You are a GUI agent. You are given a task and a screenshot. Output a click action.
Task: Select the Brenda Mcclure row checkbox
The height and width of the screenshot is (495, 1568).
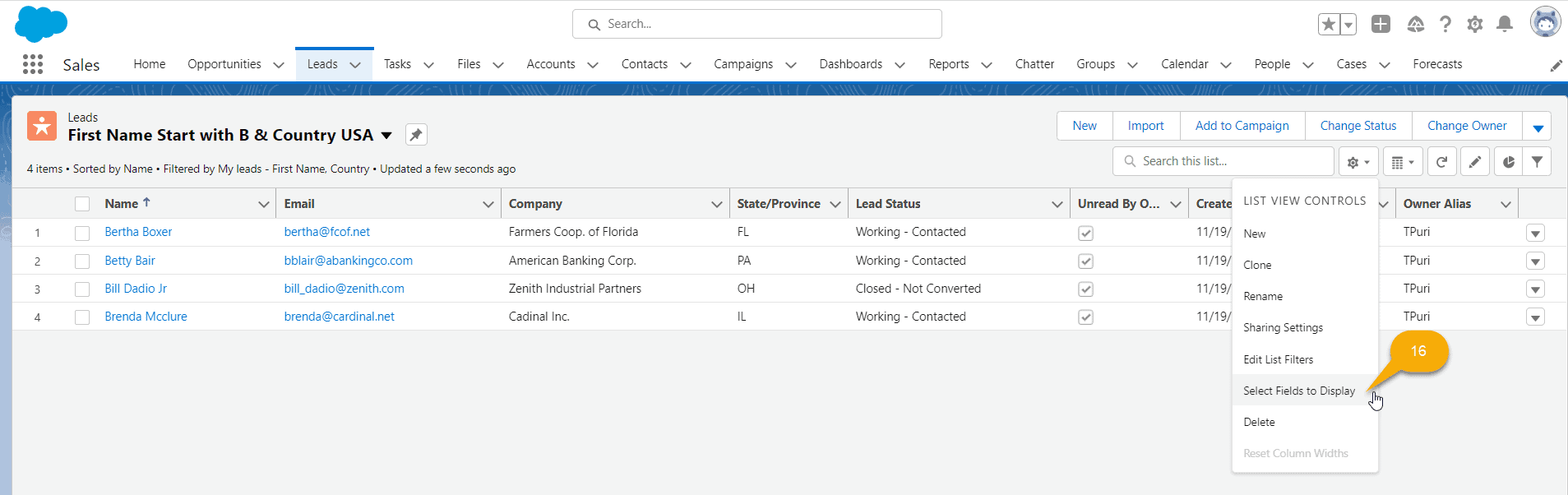[82, 317]
